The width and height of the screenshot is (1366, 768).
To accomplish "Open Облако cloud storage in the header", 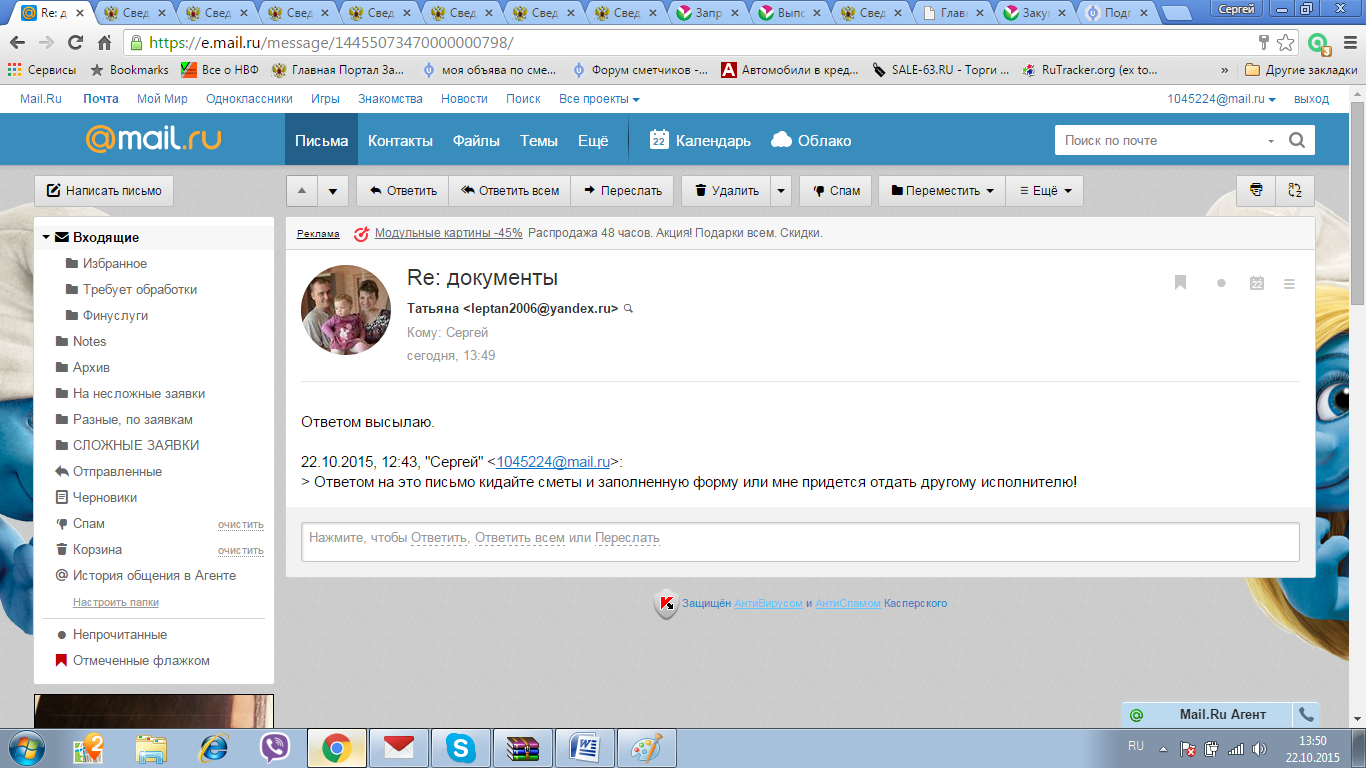I will 811,140.
